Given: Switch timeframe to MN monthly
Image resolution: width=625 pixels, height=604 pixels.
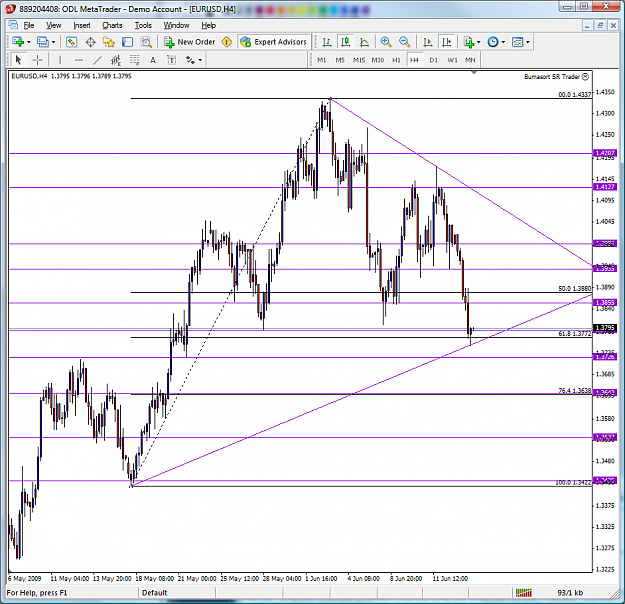Looking at the screenshot, I should pos(470,60).
